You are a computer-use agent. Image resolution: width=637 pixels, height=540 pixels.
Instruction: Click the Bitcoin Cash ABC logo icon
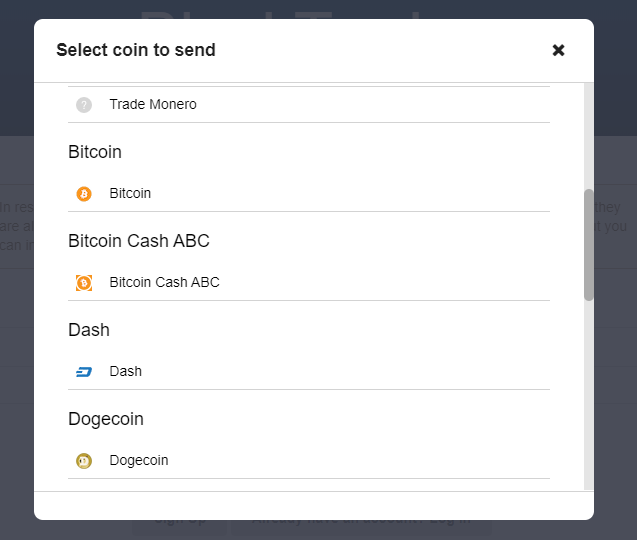pos(84,283)
